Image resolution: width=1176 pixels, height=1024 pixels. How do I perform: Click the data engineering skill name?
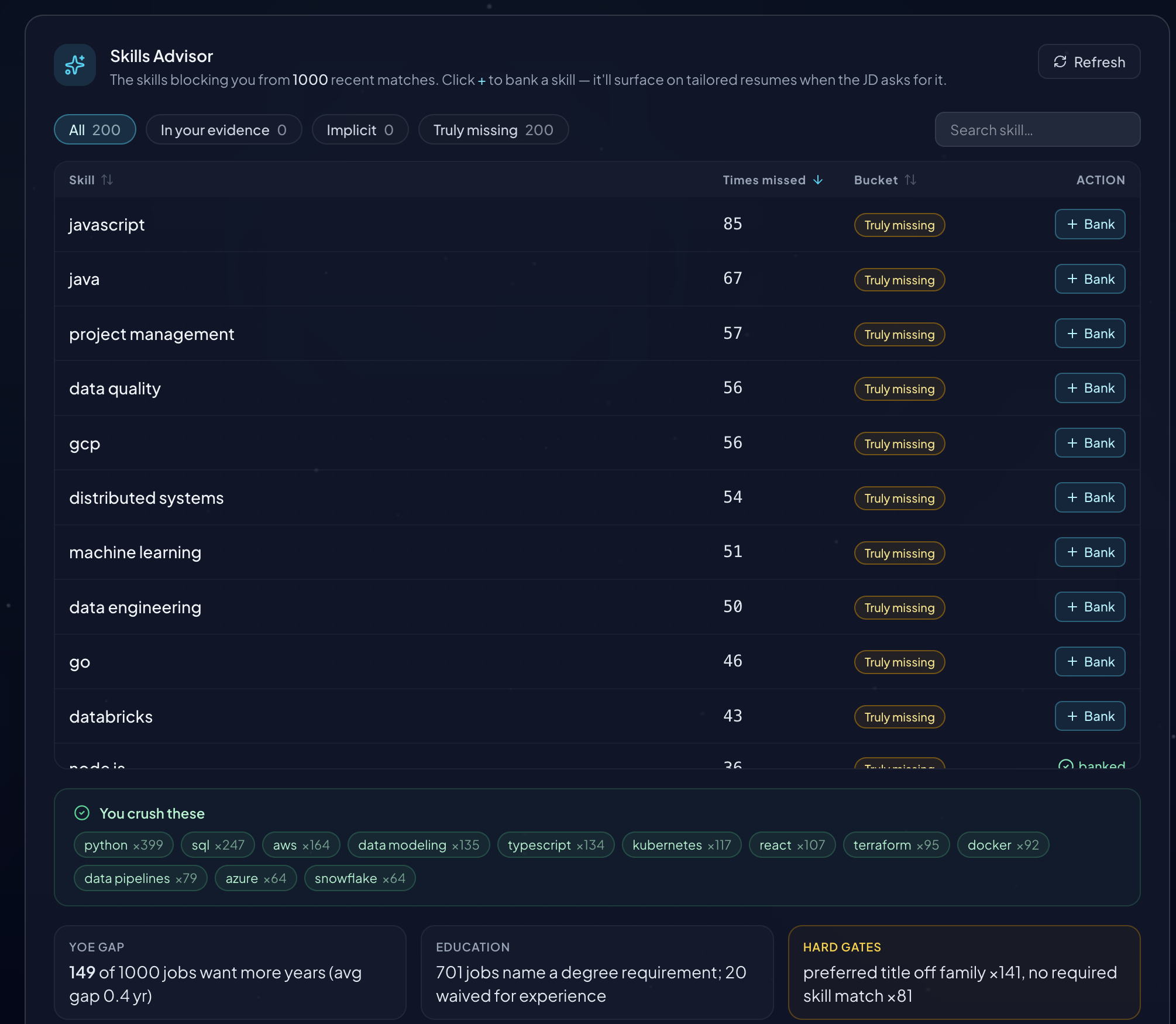135,607
